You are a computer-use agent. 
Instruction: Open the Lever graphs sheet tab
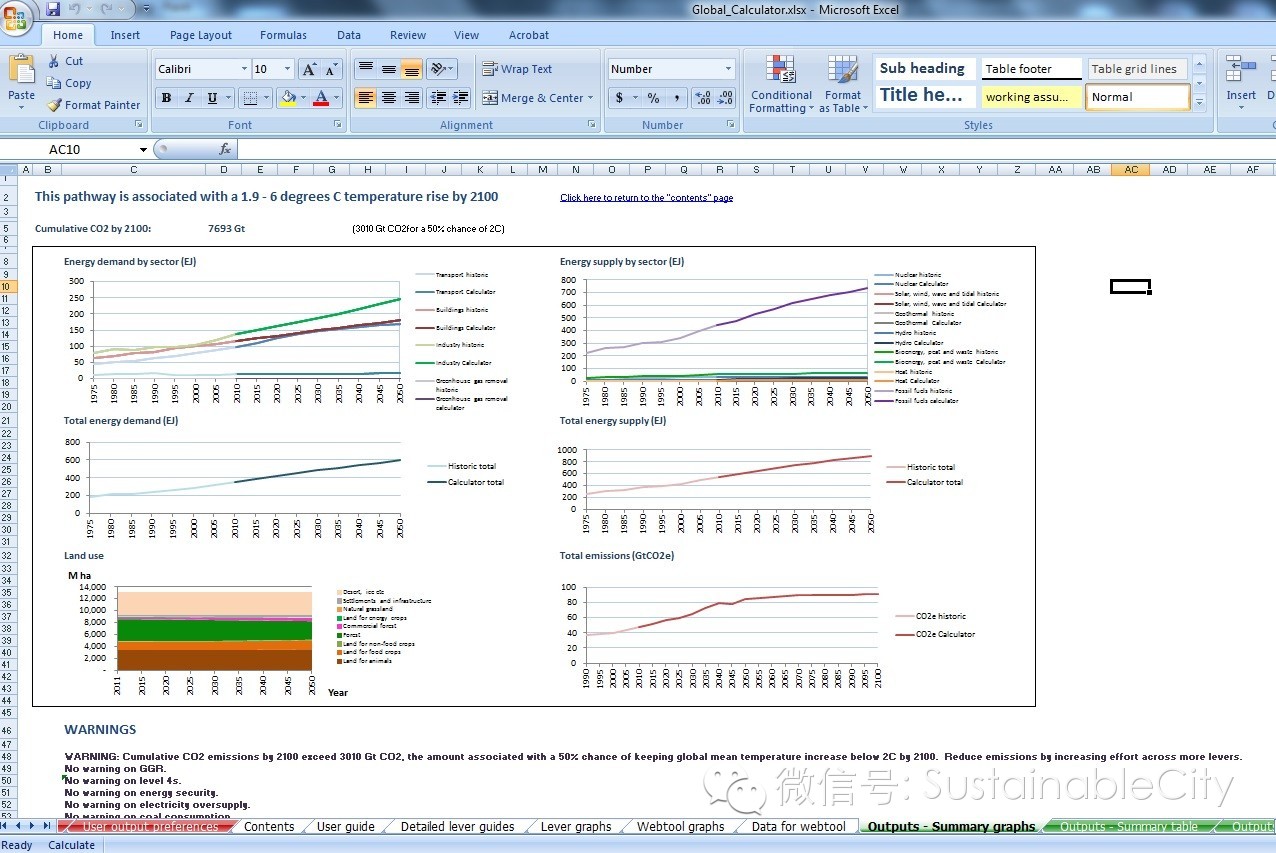576,827
